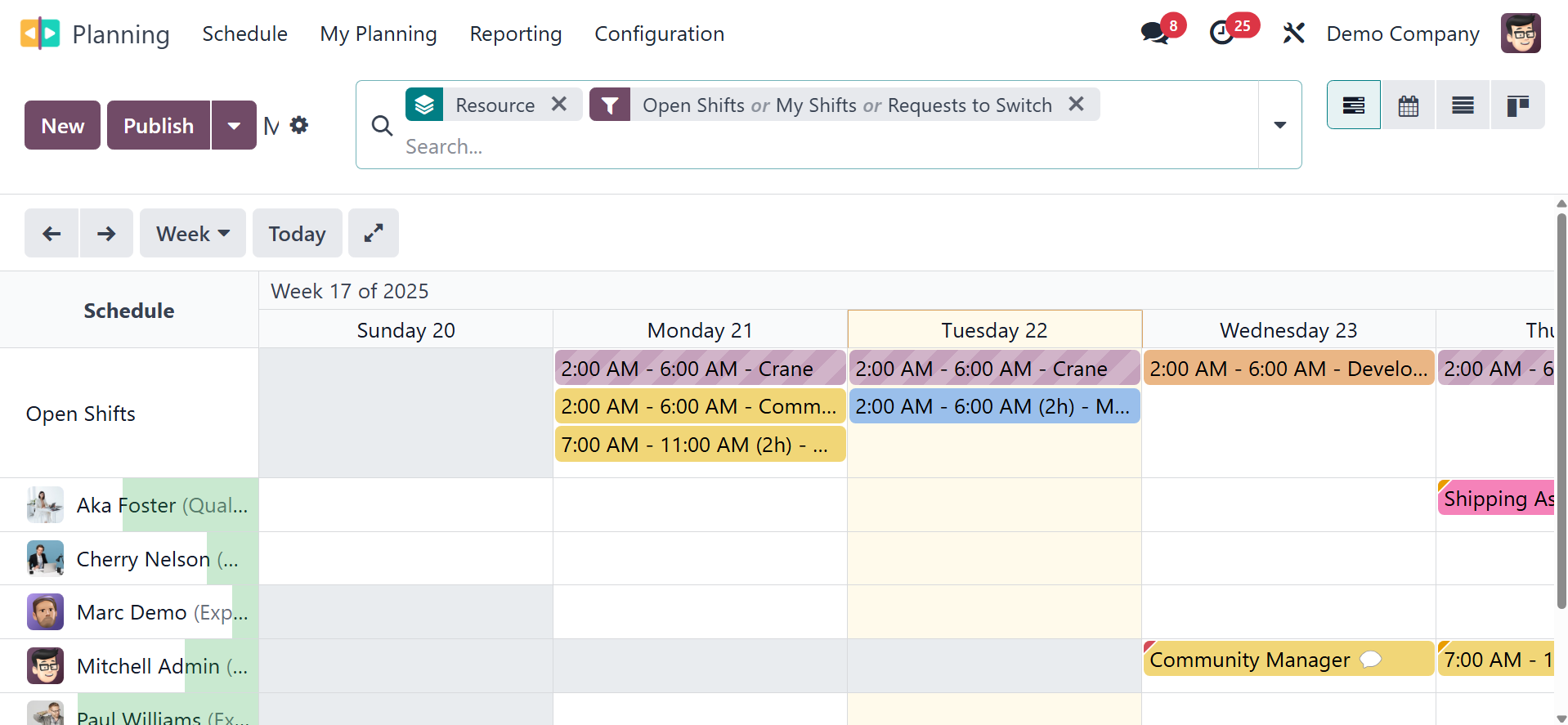This screenshot has width=1568, height=725.
Task: Open the yellow Community Manager shift
Action: 1249,660
